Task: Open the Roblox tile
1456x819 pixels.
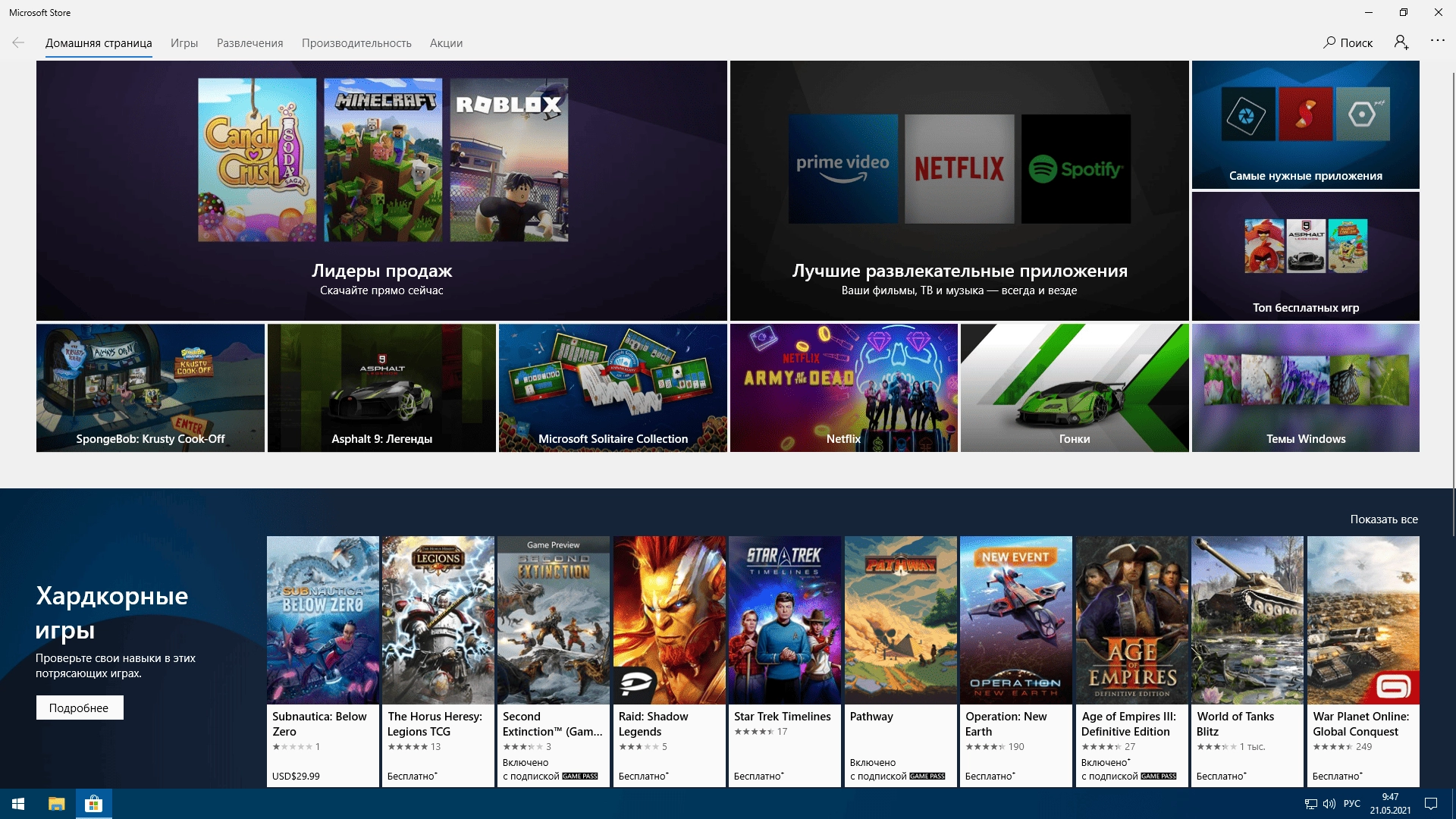Action: pos(509,160)
